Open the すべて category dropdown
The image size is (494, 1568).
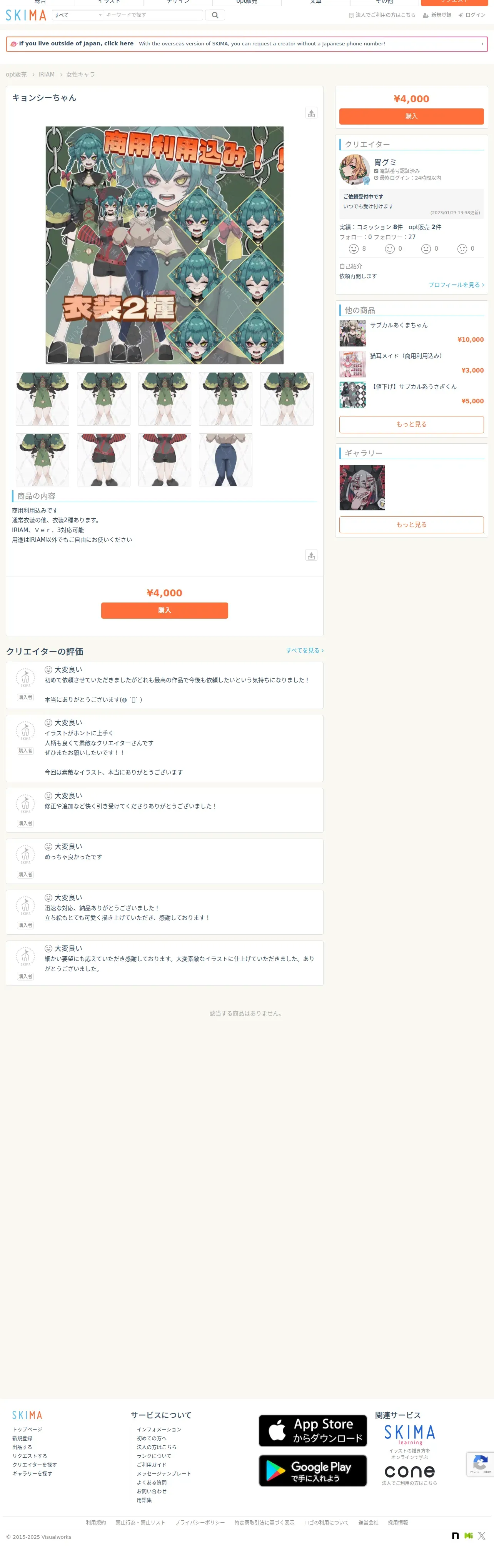pyautogui.click(x=78, y=15)
